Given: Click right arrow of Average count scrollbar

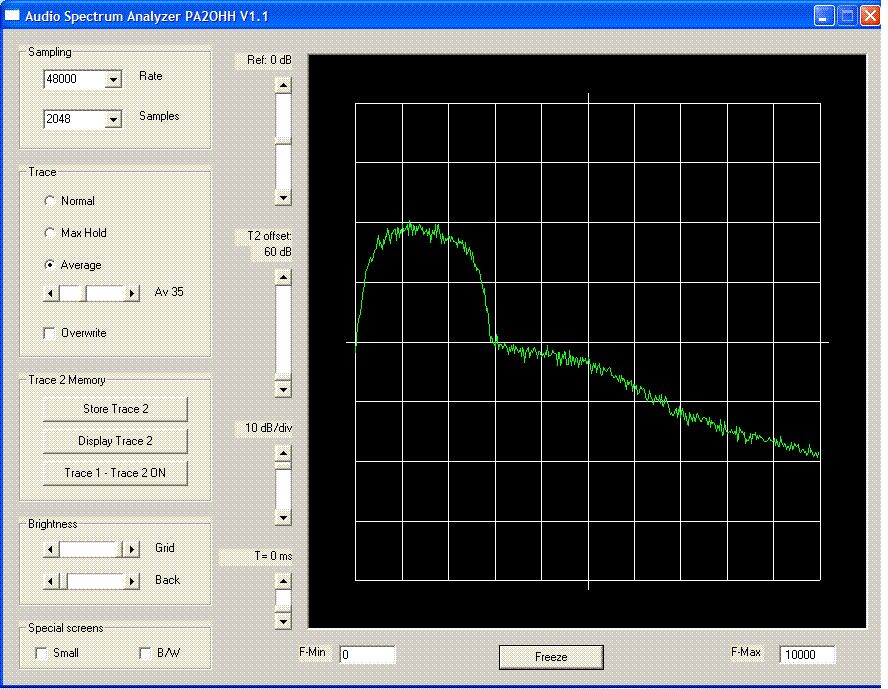Looking at the screenshot, I should [131, 293].
